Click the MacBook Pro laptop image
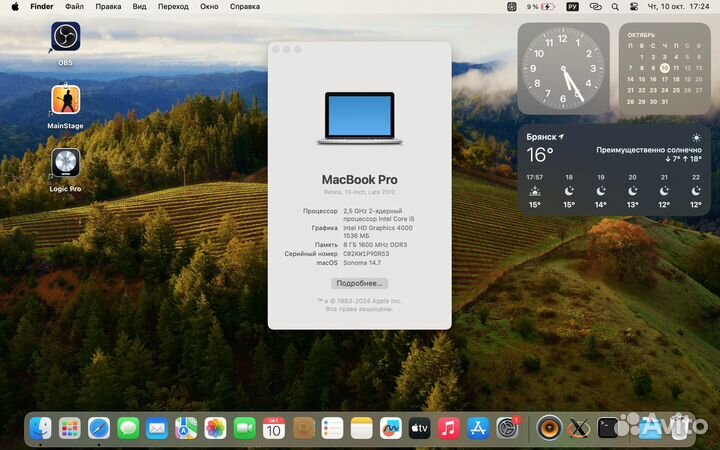The width and height of the screenshot is (720, 450). click(360, 118)
